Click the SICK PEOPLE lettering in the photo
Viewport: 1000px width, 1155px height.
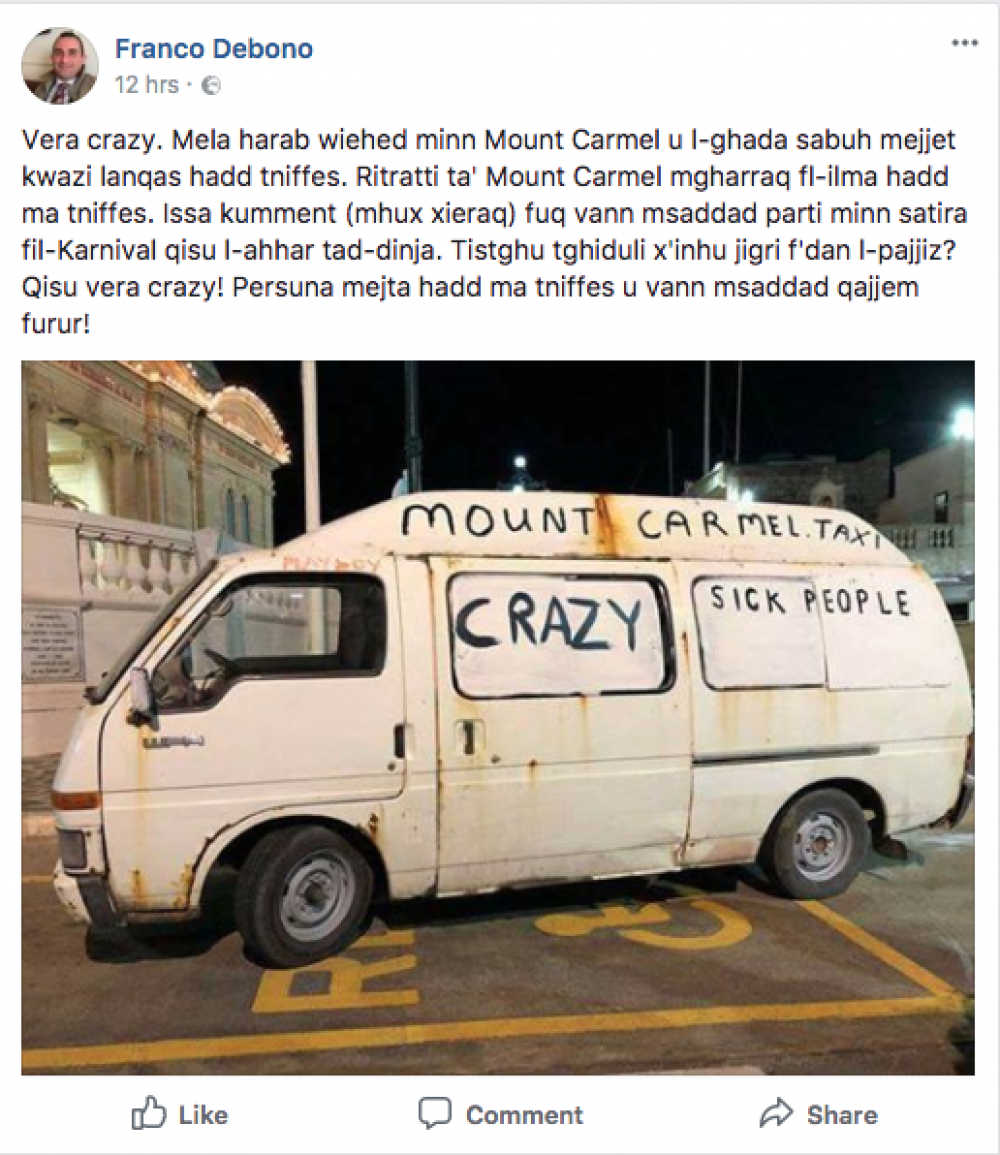pos(809,600)
